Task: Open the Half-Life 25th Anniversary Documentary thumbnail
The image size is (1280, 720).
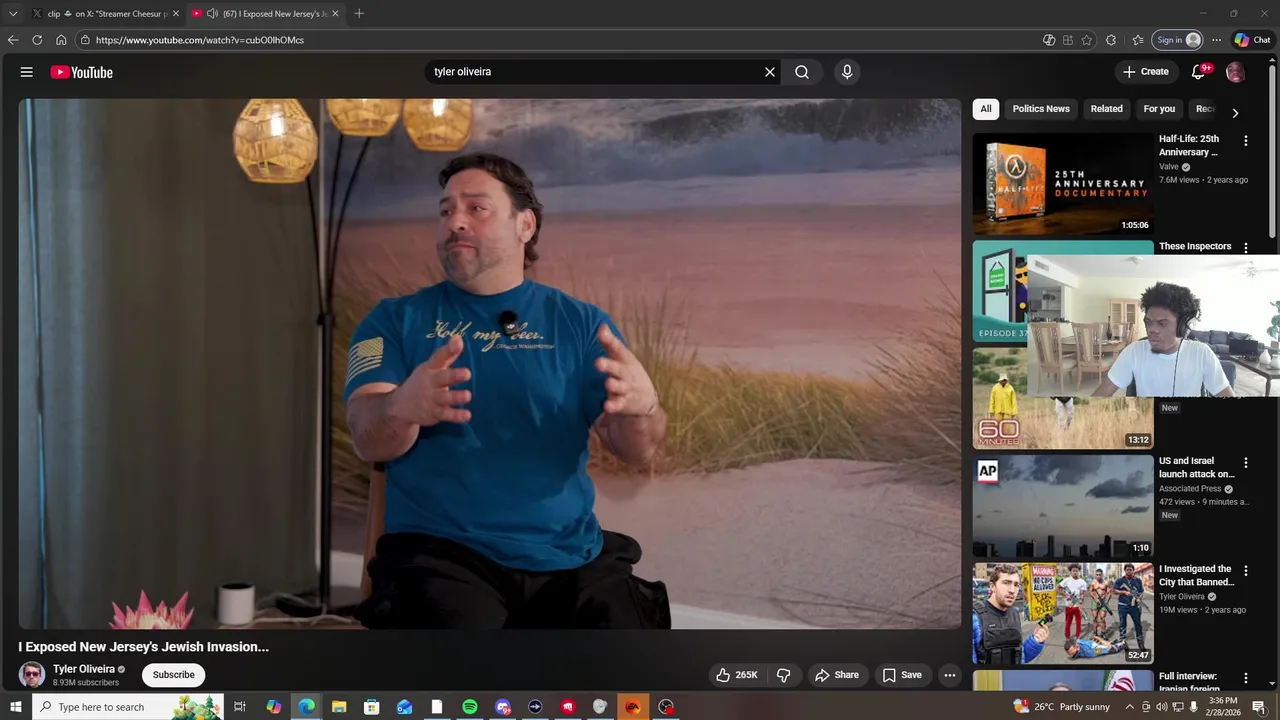Action: click(x=1063, y=184)
